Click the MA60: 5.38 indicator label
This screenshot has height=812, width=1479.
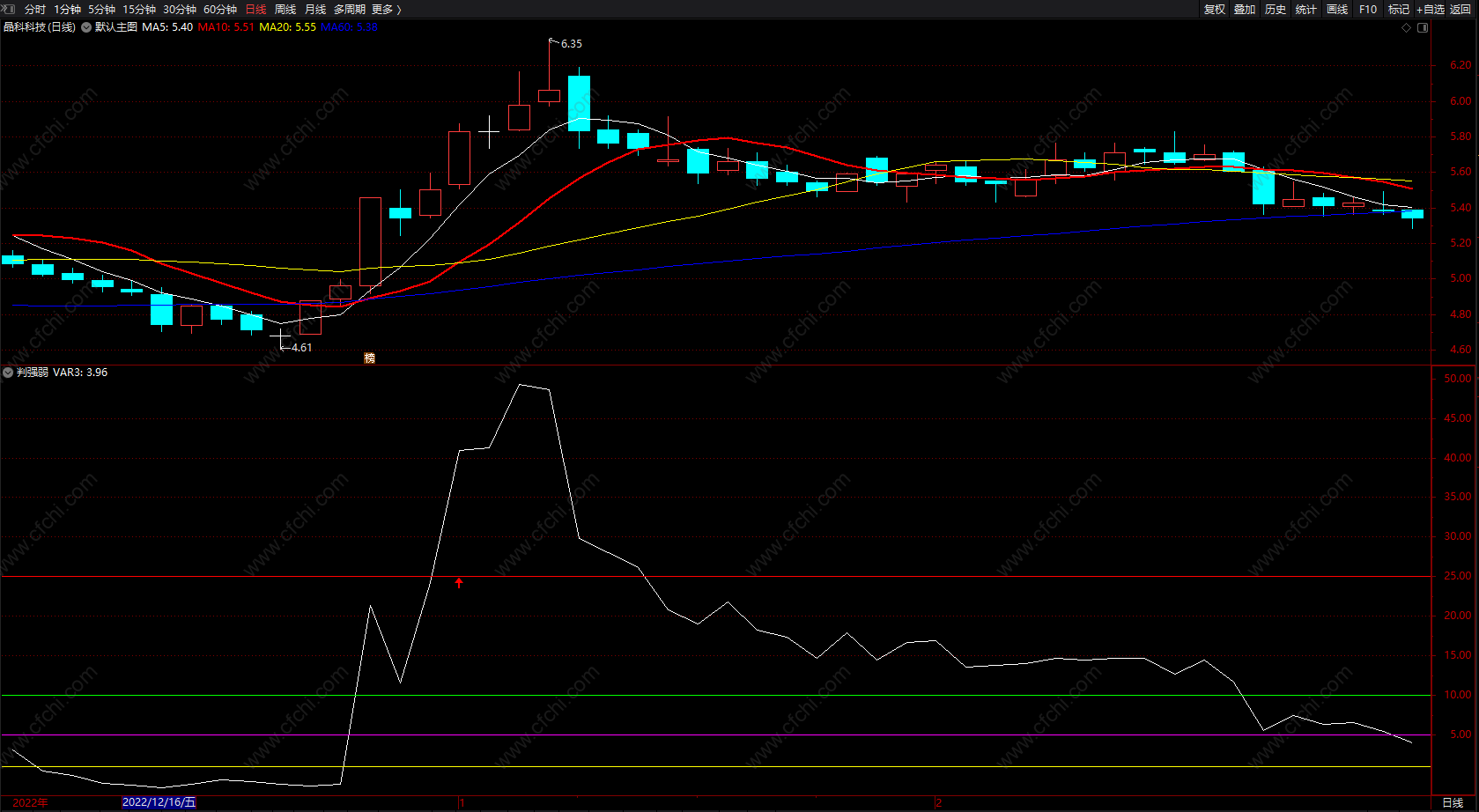pyautogui.click(x=350, y=27)
